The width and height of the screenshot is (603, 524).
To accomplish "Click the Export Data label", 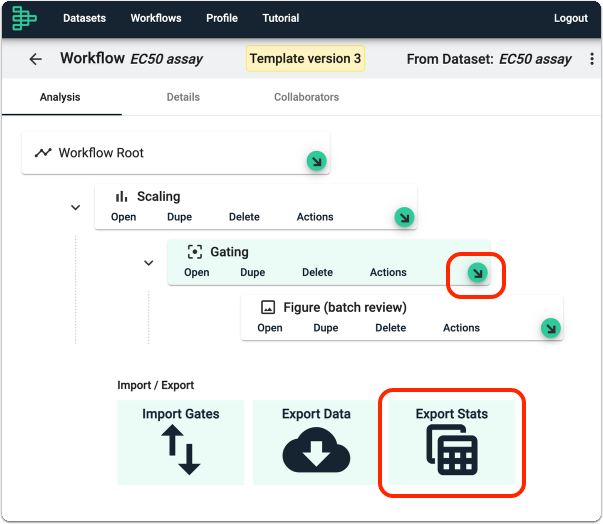I will tap(316, 414).
